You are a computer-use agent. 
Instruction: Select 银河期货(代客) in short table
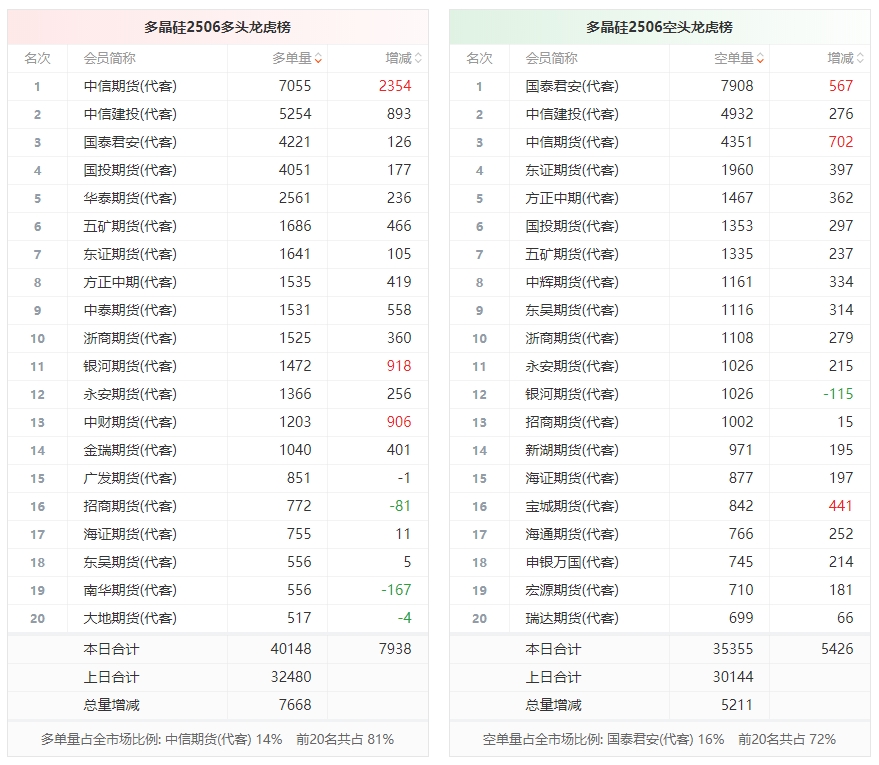[x=572, y=395]
